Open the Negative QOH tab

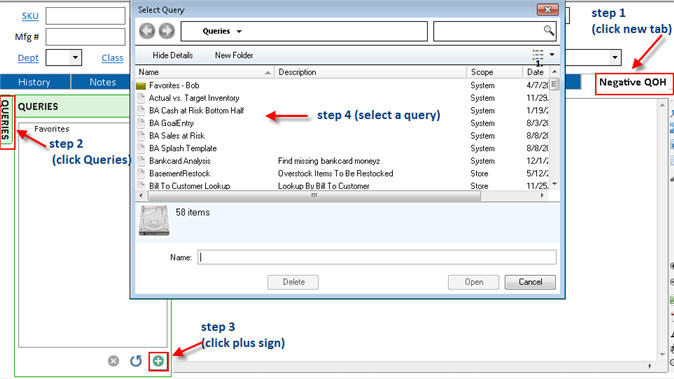click(632, 82)
